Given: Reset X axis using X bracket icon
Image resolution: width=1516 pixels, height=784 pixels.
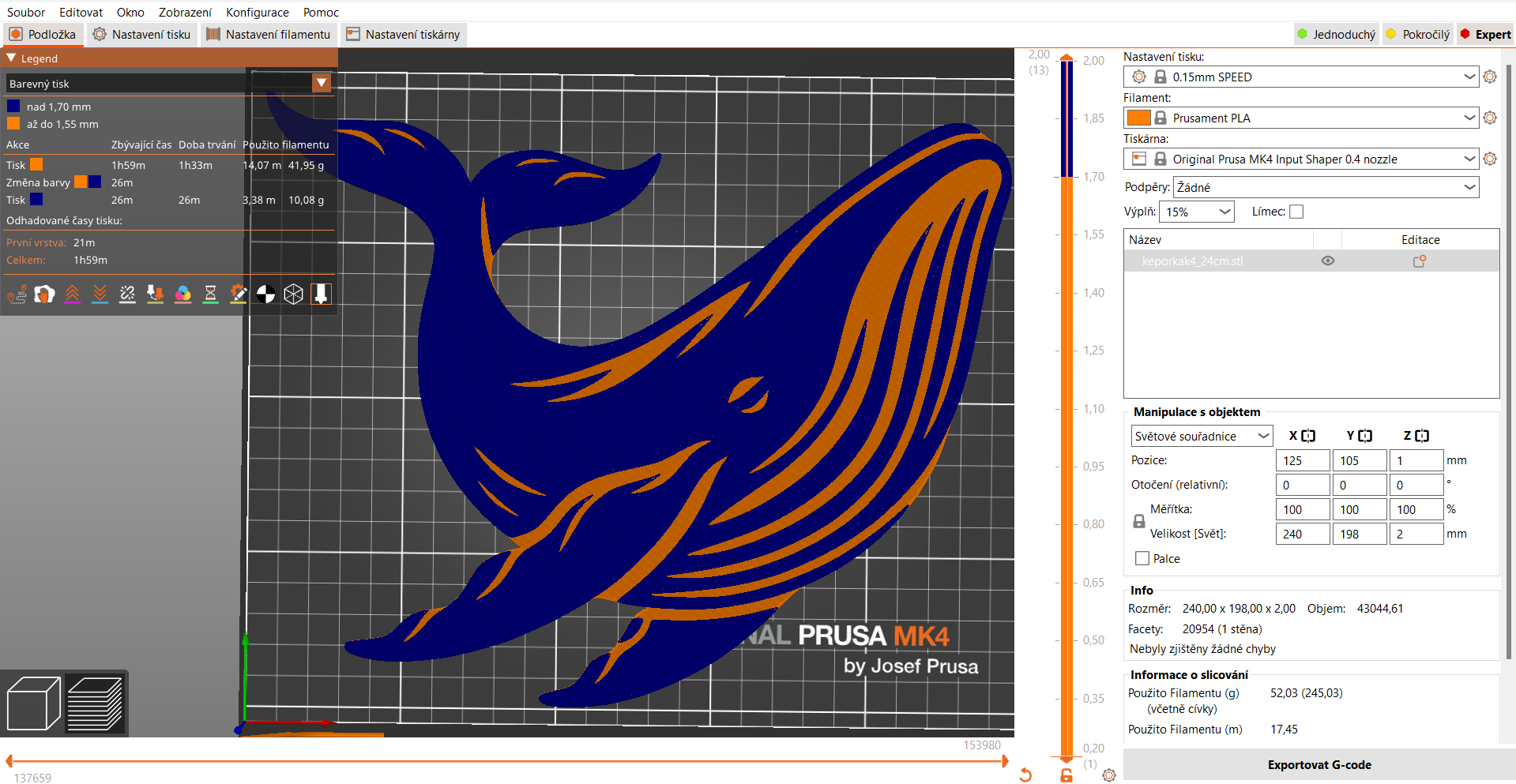Looking at the screenshot, I should coord(1308,436).
